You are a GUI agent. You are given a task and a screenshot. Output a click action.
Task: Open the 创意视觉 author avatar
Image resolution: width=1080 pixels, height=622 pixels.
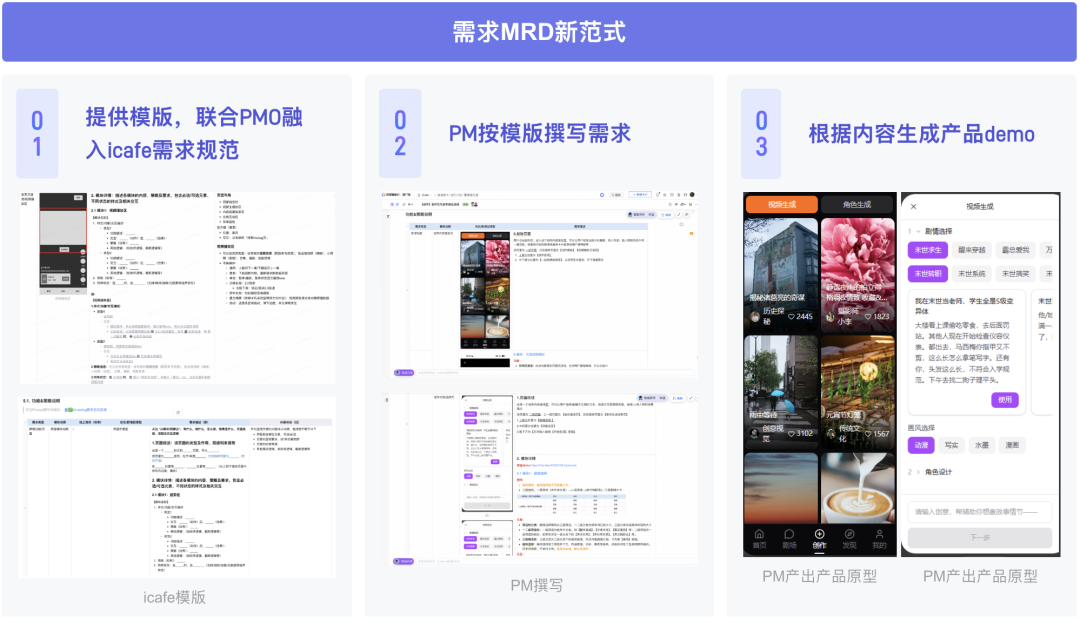755,433
